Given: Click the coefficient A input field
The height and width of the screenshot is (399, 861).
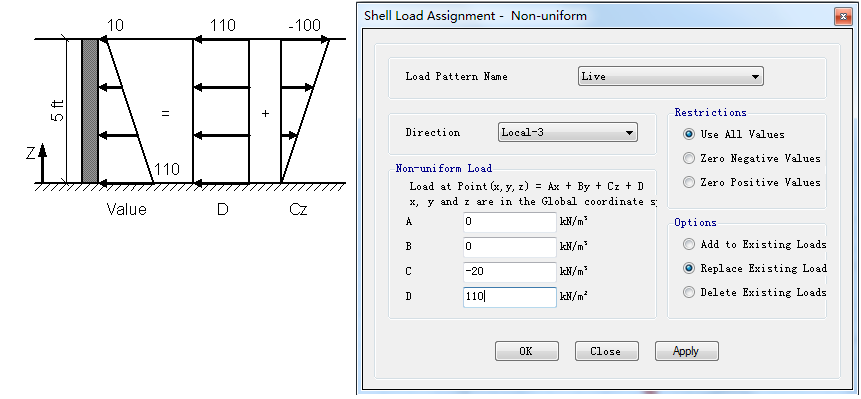Looking at the screenshot, I should pos(510,222).
